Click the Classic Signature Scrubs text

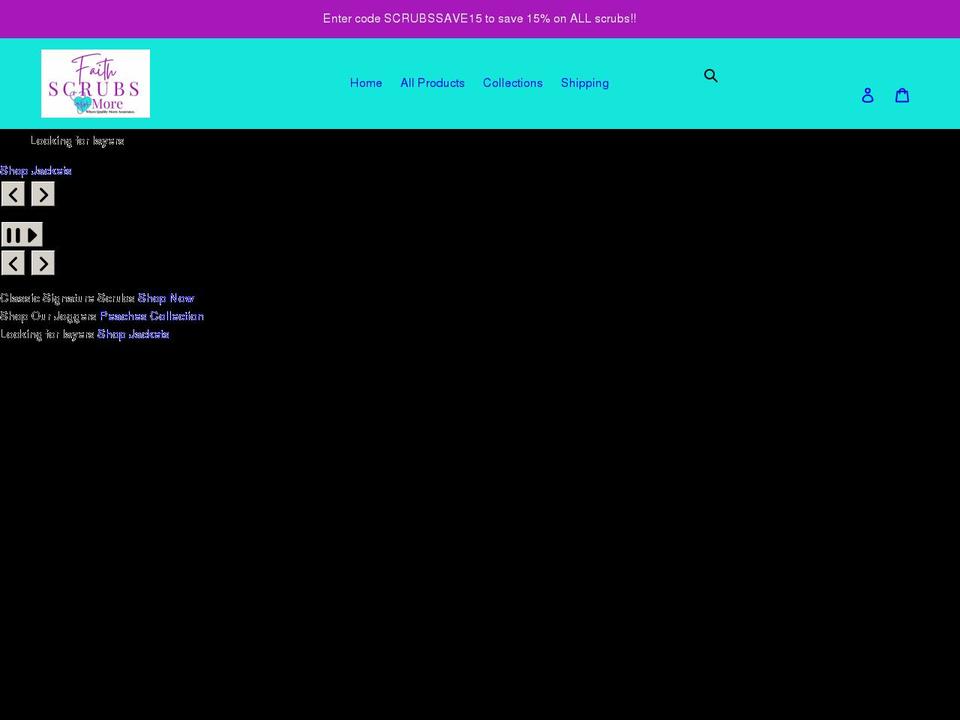(x=67, y=298)
